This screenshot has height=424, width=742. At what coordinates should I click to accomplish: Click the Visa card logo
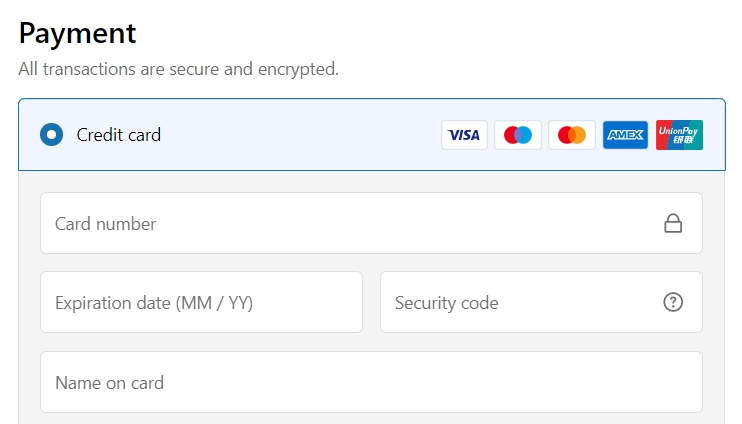(x=464, y=135)
